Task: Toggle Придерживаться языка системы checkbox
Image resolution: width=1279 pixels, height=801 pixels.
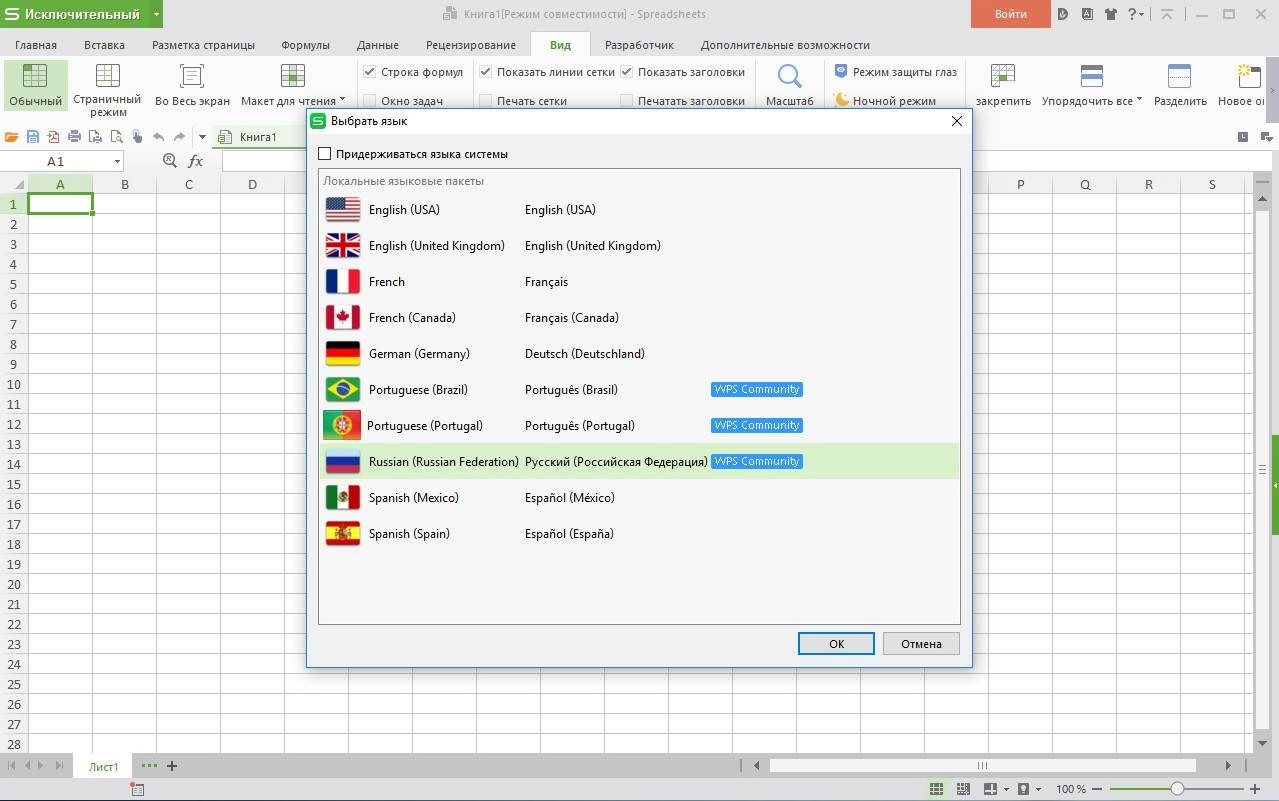Action: [x=324, y=154]
